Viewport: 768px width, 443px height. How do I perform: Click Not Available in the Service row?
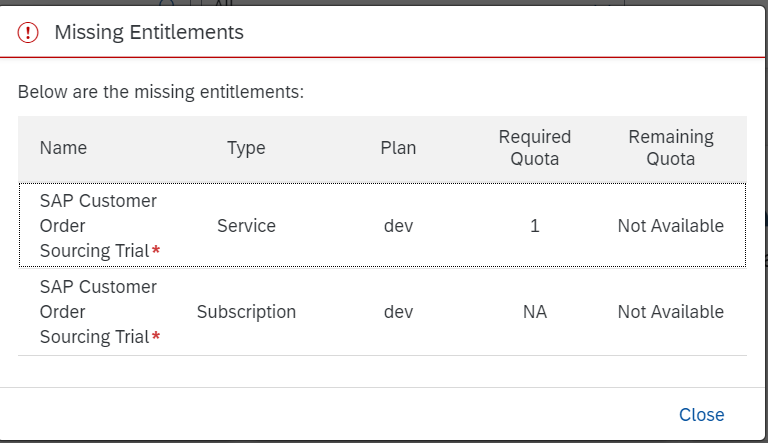coord(670,226)
